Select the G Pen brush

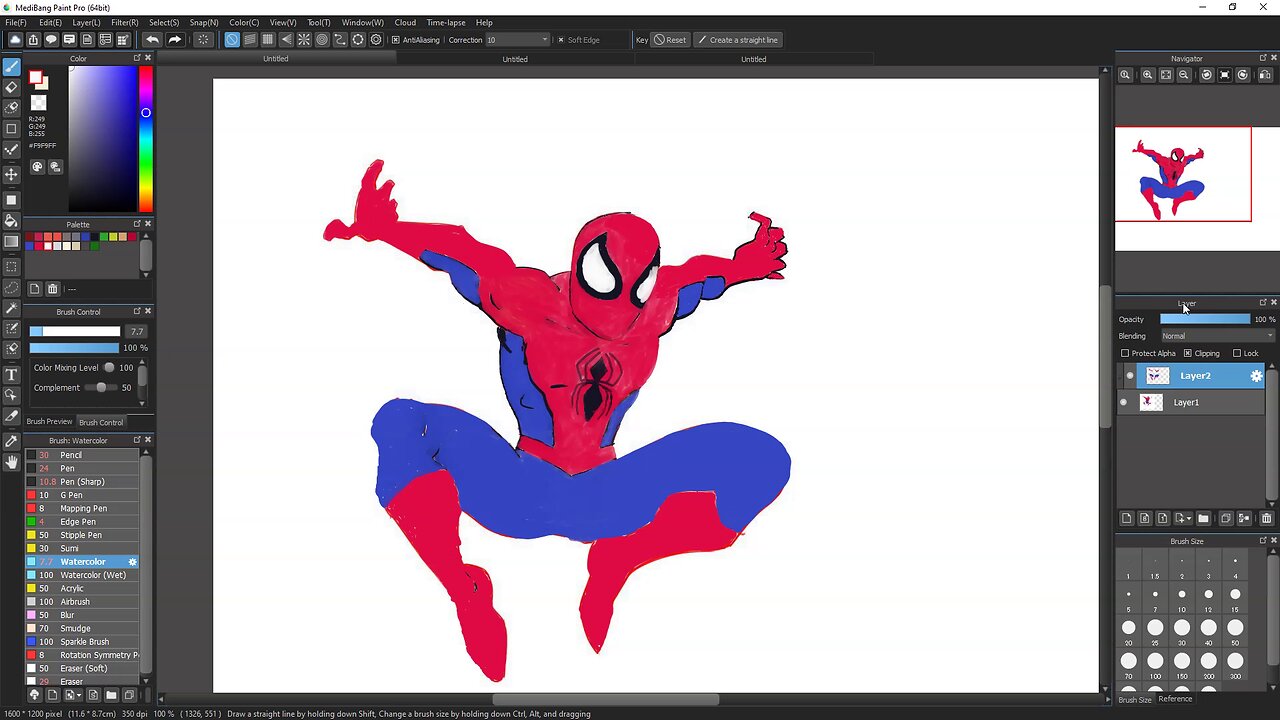[x=82, y=495]
